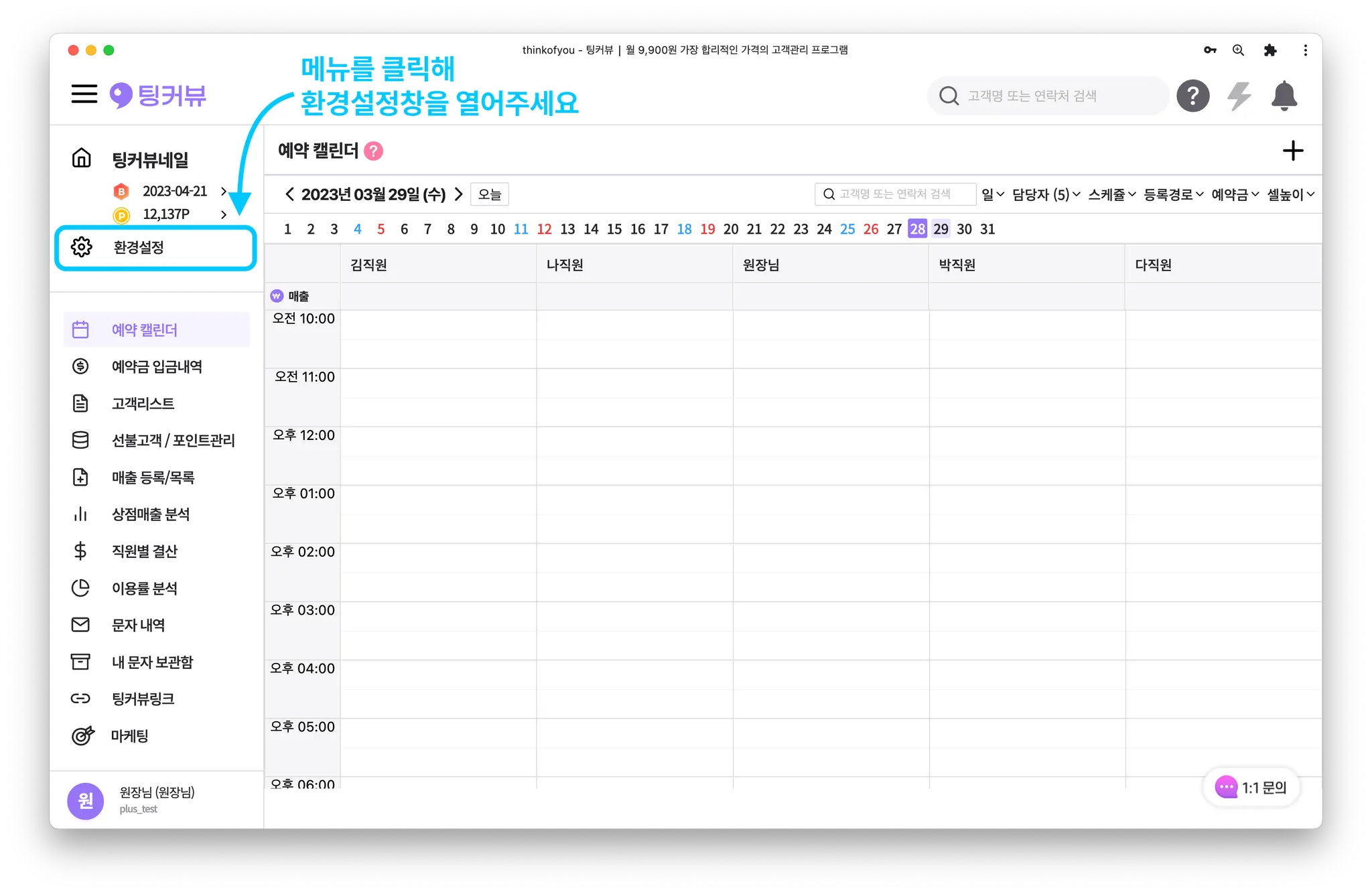Open the lightning bolt quick action icon

(1239, 96)
